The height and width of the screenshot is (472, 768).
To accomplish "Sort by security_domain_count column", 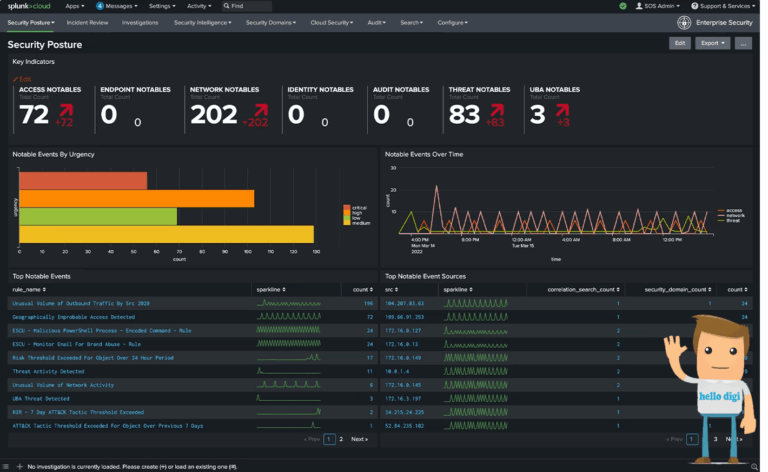I will pyautogui.click(x=678, y=289).
